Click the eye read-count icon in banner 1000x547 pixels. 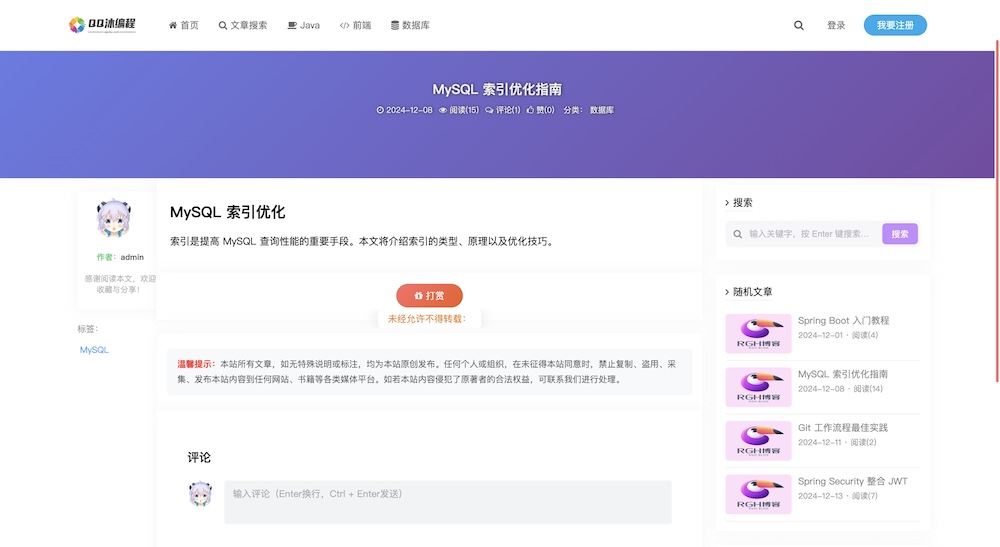[x=443, y=110]
